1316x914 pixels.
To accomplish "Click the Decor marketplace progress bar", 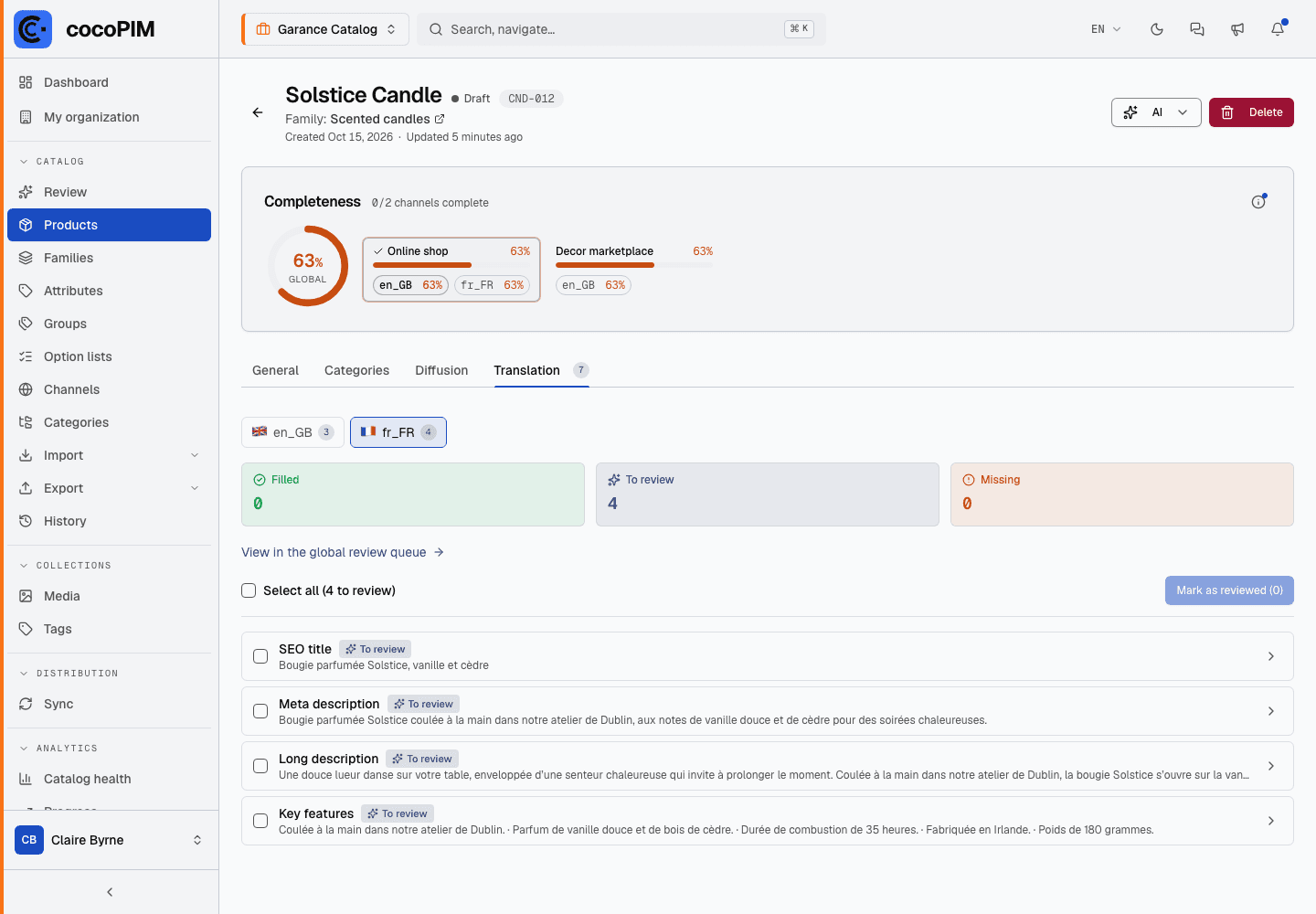I will coord(634,265).
